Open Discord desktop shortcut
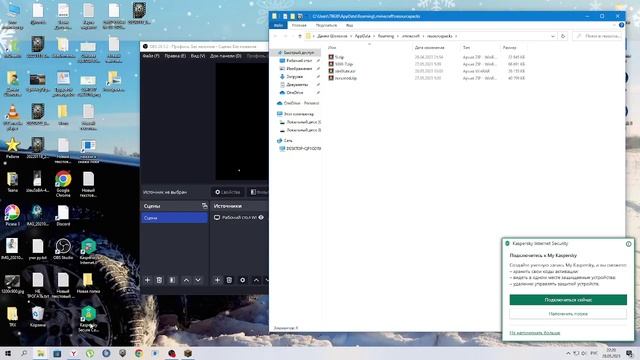 (x=63, y=215)
